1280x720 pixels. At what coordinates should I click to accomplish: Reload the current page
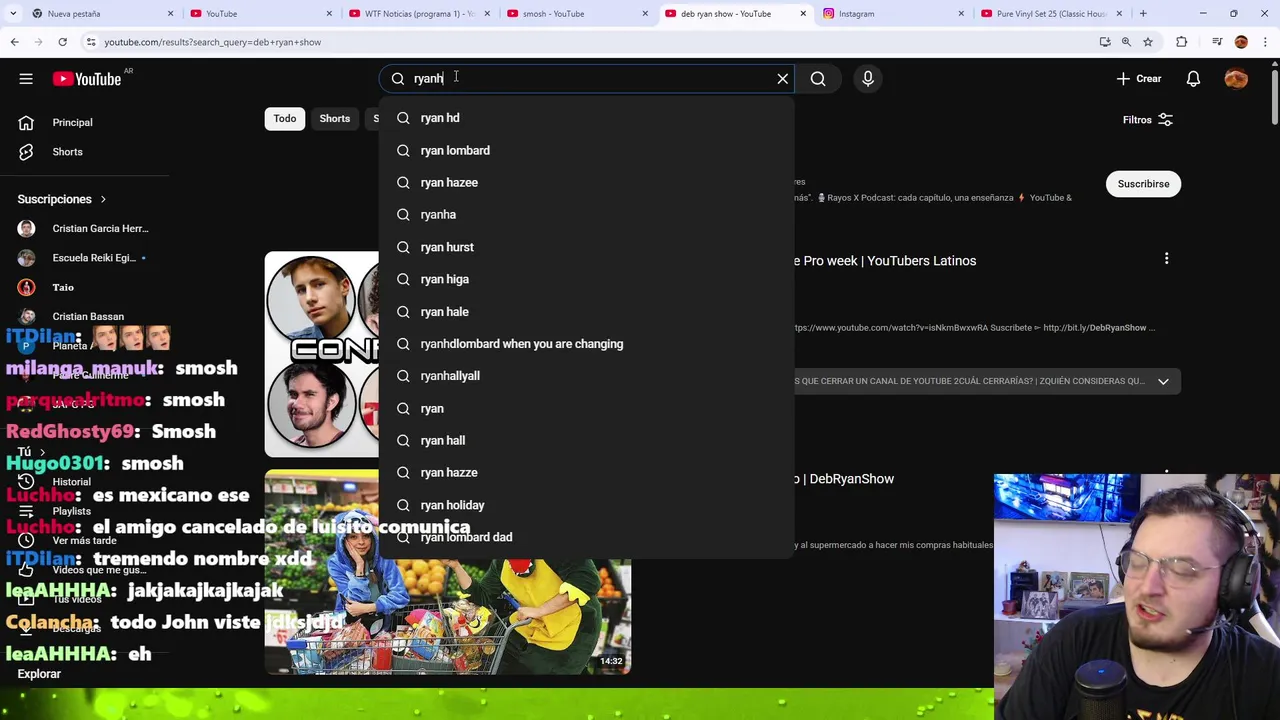click(x=62, y=42)
